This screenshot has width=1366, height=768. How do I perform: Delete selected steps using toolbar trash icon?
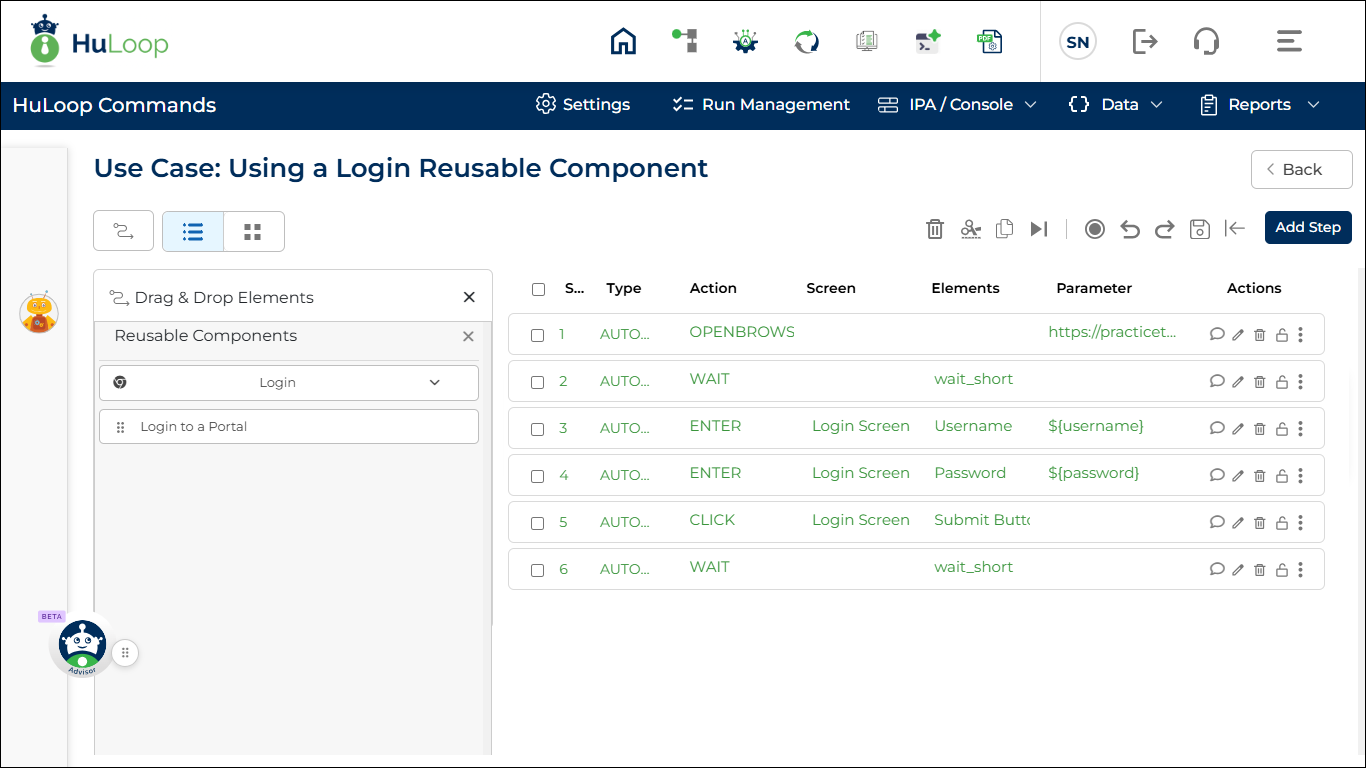(x=935, y=229)
